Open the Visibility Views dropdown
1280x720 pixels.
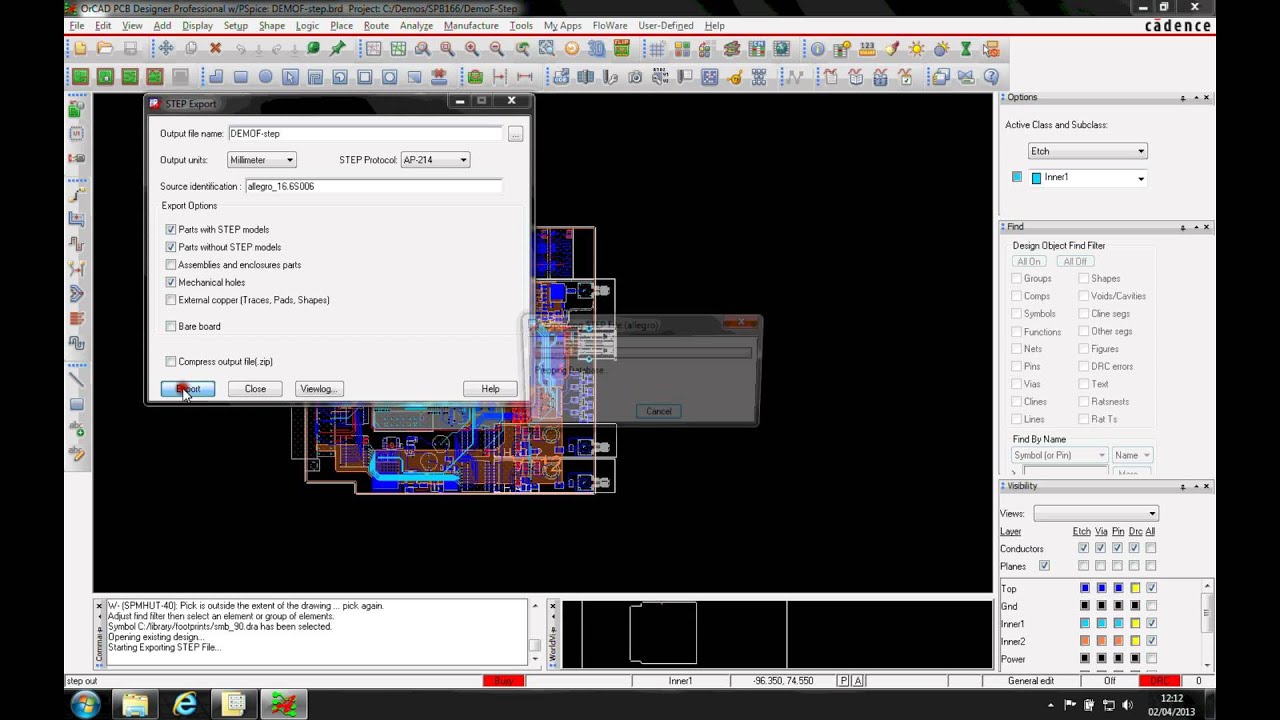point(1096,513)
